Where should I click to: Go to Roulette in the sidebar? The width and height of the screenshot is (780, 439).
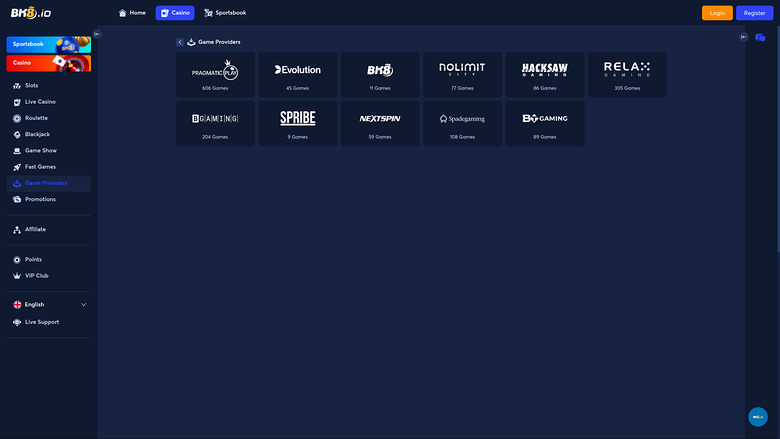pos(36,118)
